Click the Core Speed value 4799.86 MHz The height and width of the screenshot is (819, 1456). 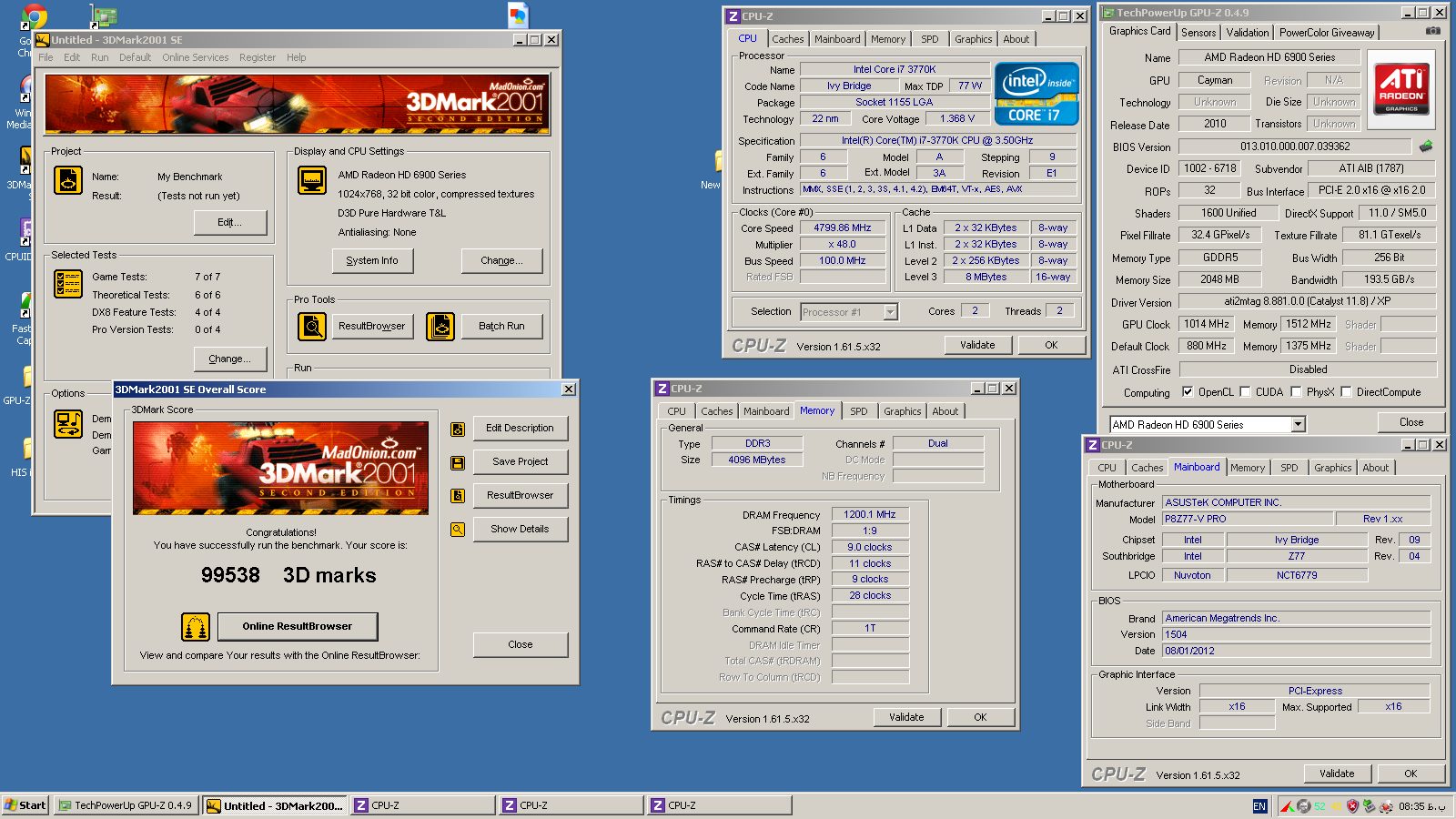tap(843, 228)
